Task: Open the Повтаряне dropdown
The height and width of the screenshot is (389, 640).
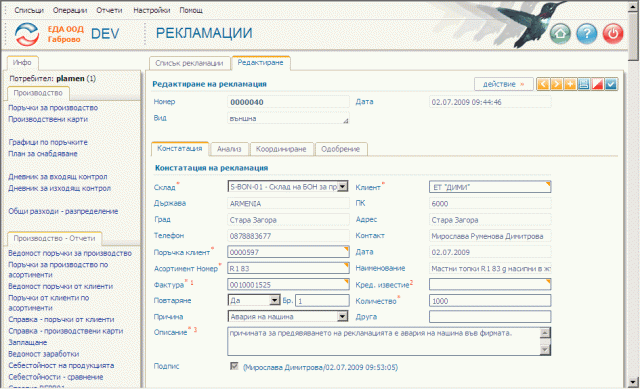Action: click(274, 300)
